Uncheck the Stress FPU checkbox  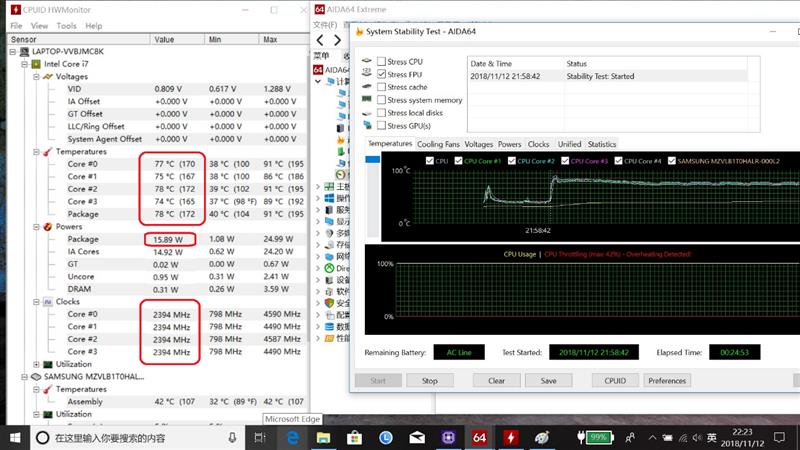point(381,74)
